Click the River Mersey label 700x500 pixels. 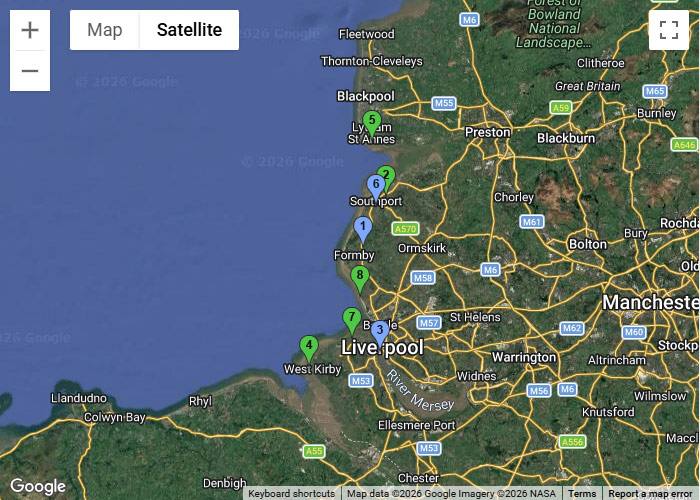coord(420,391)
